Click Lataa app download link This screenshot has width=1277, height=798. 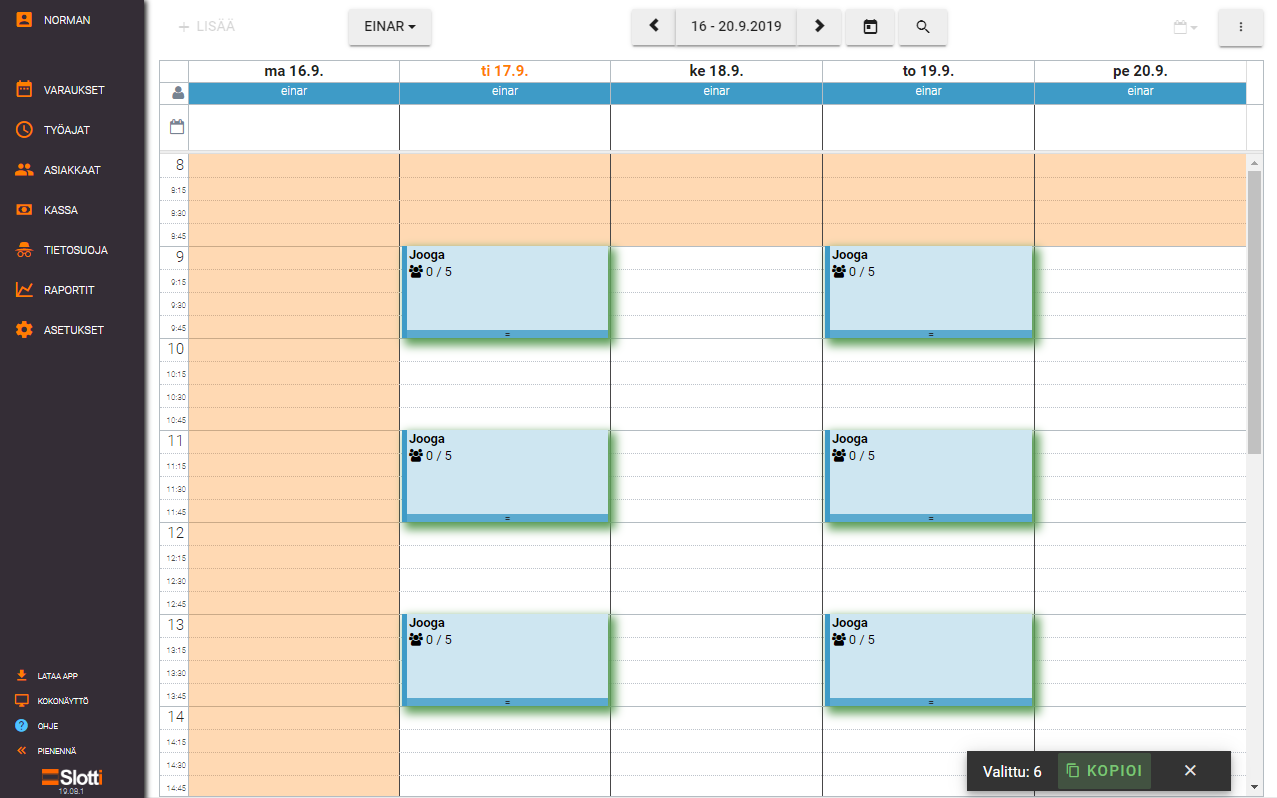point(57,676)
